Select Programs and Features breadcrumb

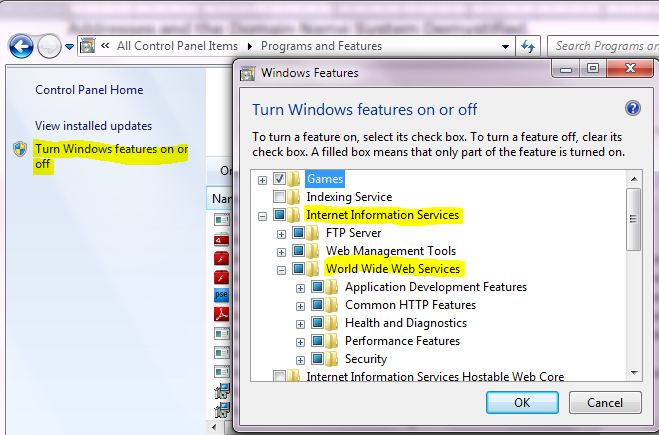[321, 46]
